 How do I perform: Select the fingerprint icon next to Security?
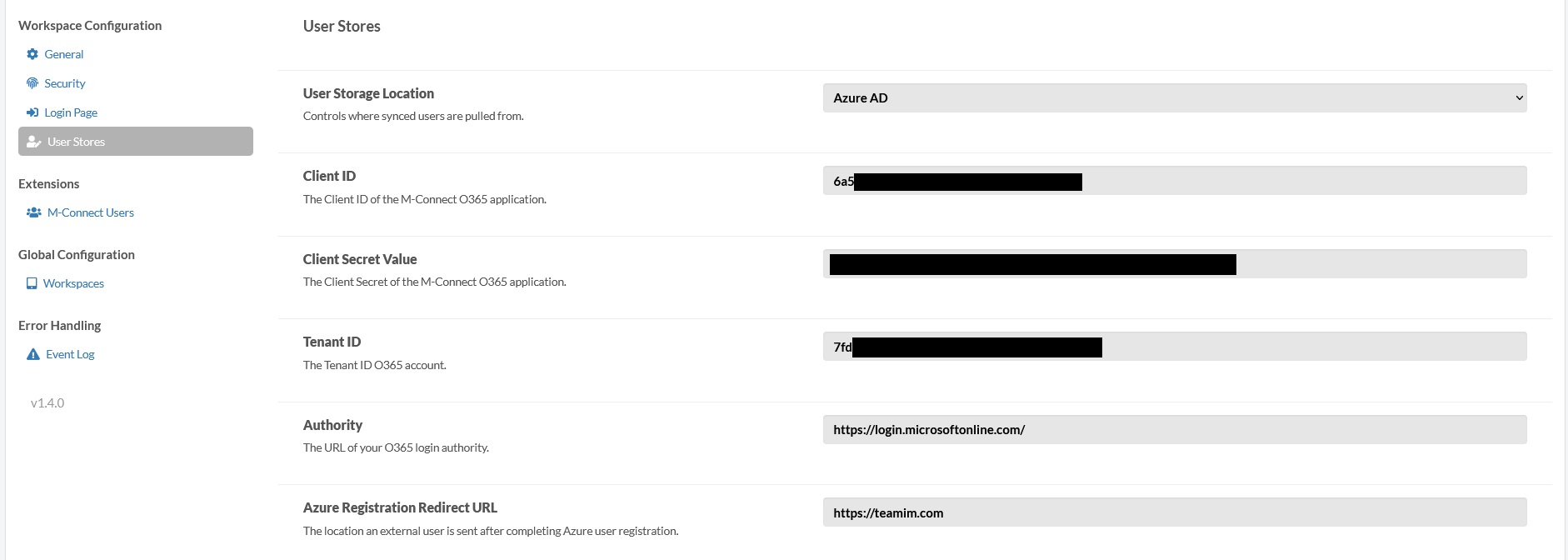[x=32, y=82]
